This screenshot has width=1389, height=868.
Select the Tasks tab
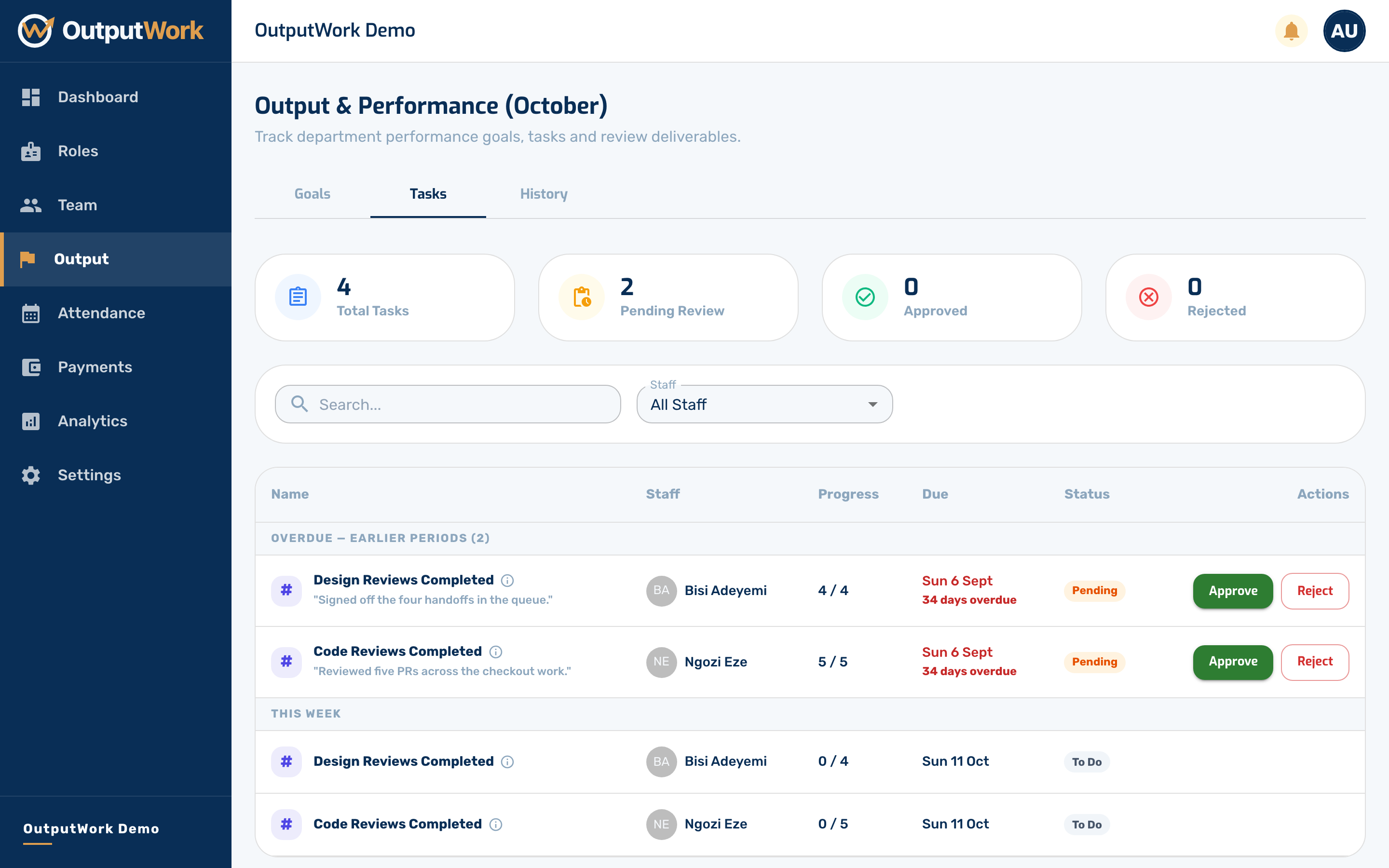(428, 194)
